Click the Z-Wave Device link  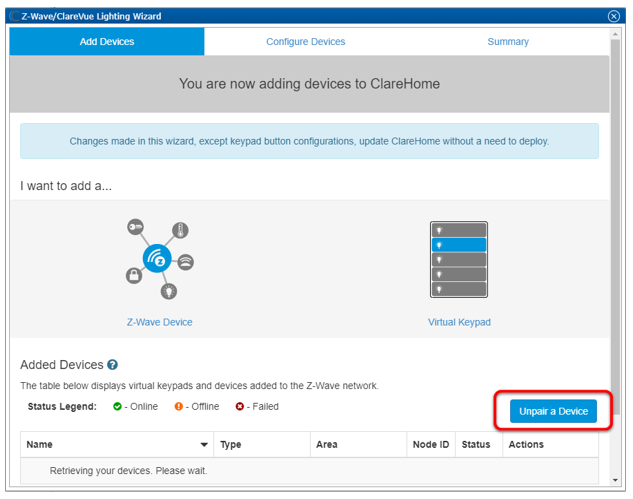tap(159, 322)
